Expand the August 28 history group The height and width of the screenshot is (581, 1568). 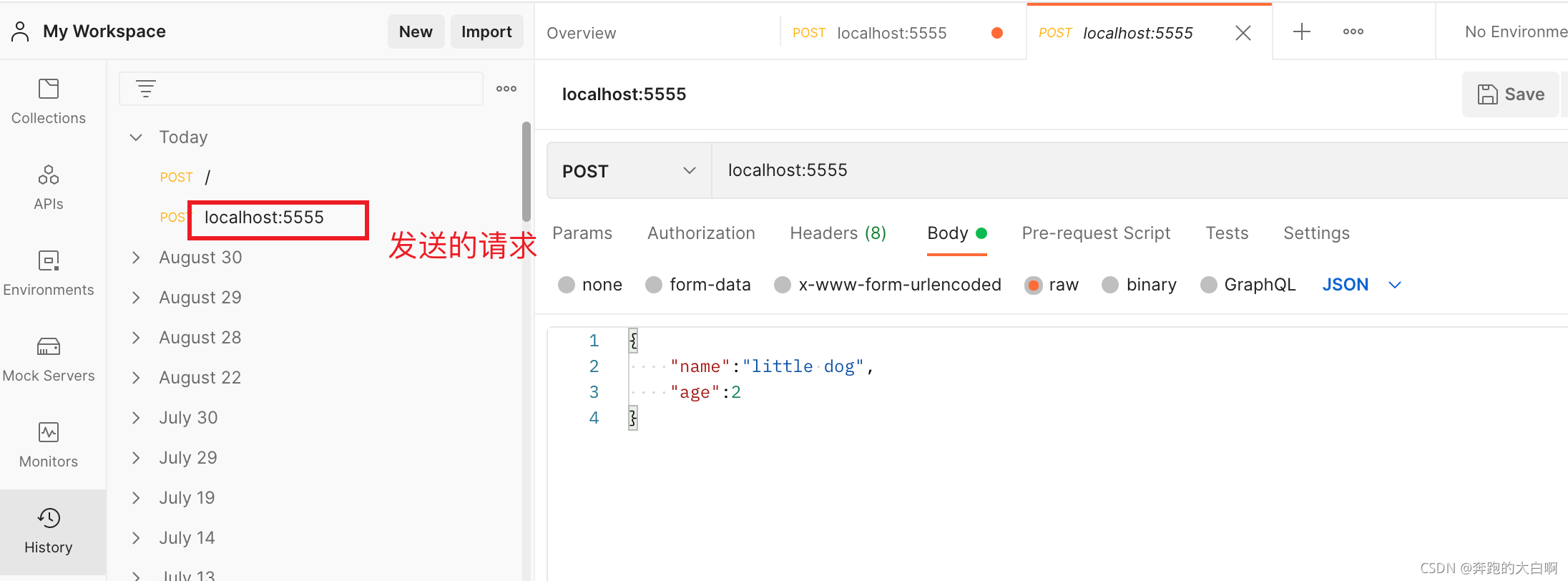tap(136, 337)
